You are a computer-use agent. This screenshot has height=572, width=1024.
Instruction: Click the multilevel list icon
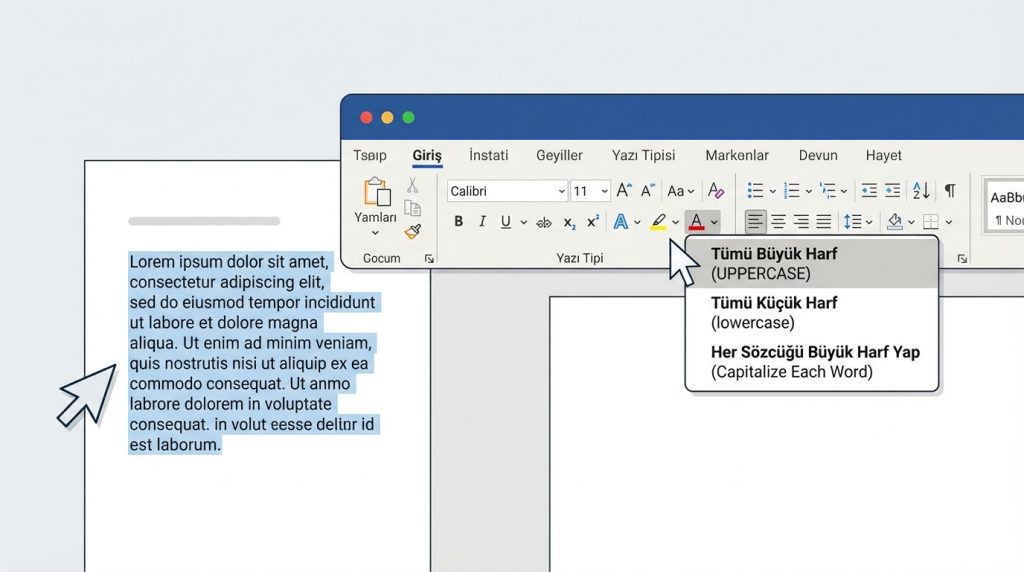pyautogui.click(x=827, y=191)
